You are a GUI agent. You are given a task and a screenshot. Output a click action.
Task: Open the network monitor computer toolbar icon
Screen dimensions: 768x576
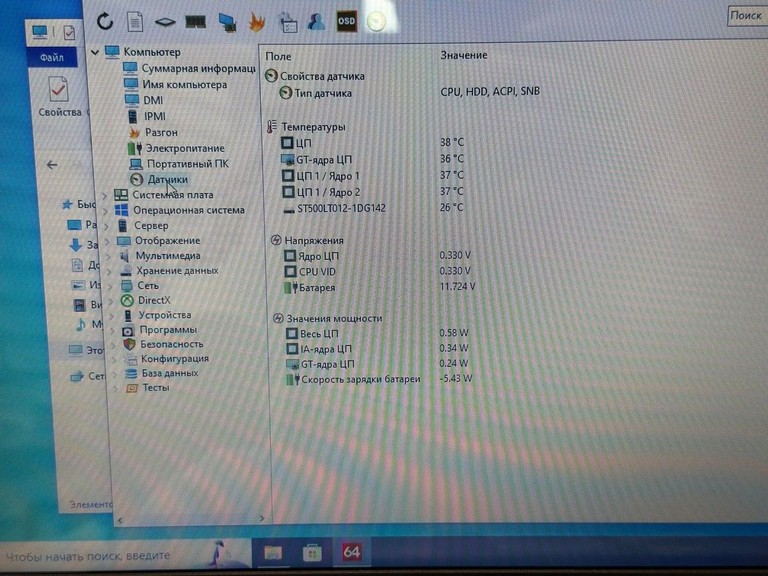pos(227,23)
